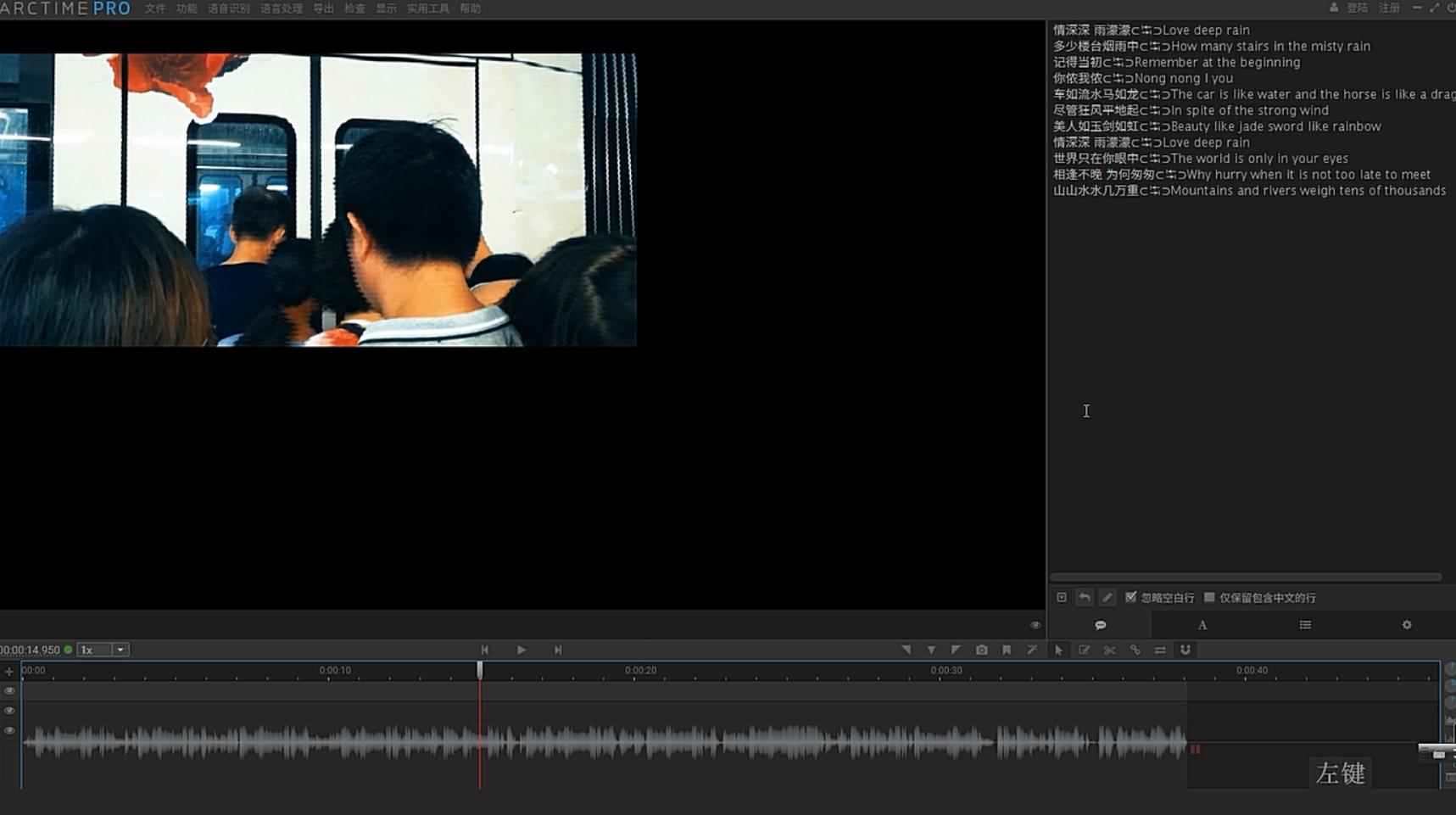This screenshot has width=1456, height=815.
Task: Select the arrow pointer tool
Action: coord(1058,650)
